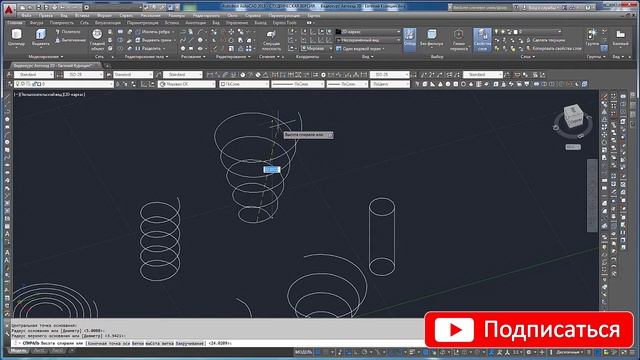Choose Конечная точка оси command-line option
Image resolution: width=640 pixels, height=360 pixels.
click(108, 343)
